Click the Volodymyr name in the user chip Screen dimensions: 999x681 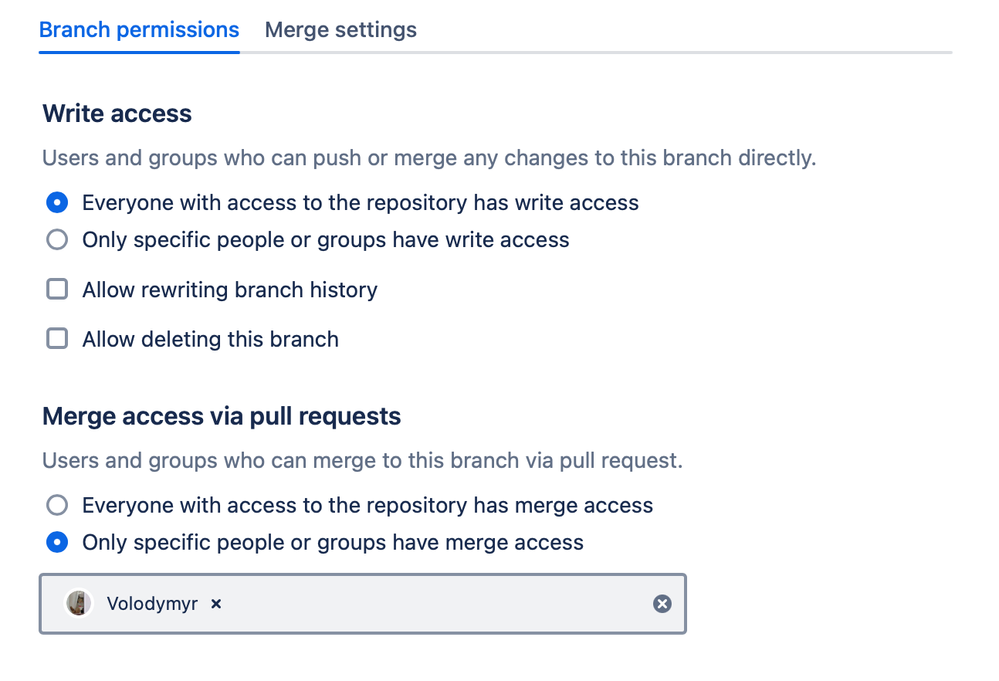[152, 604]
